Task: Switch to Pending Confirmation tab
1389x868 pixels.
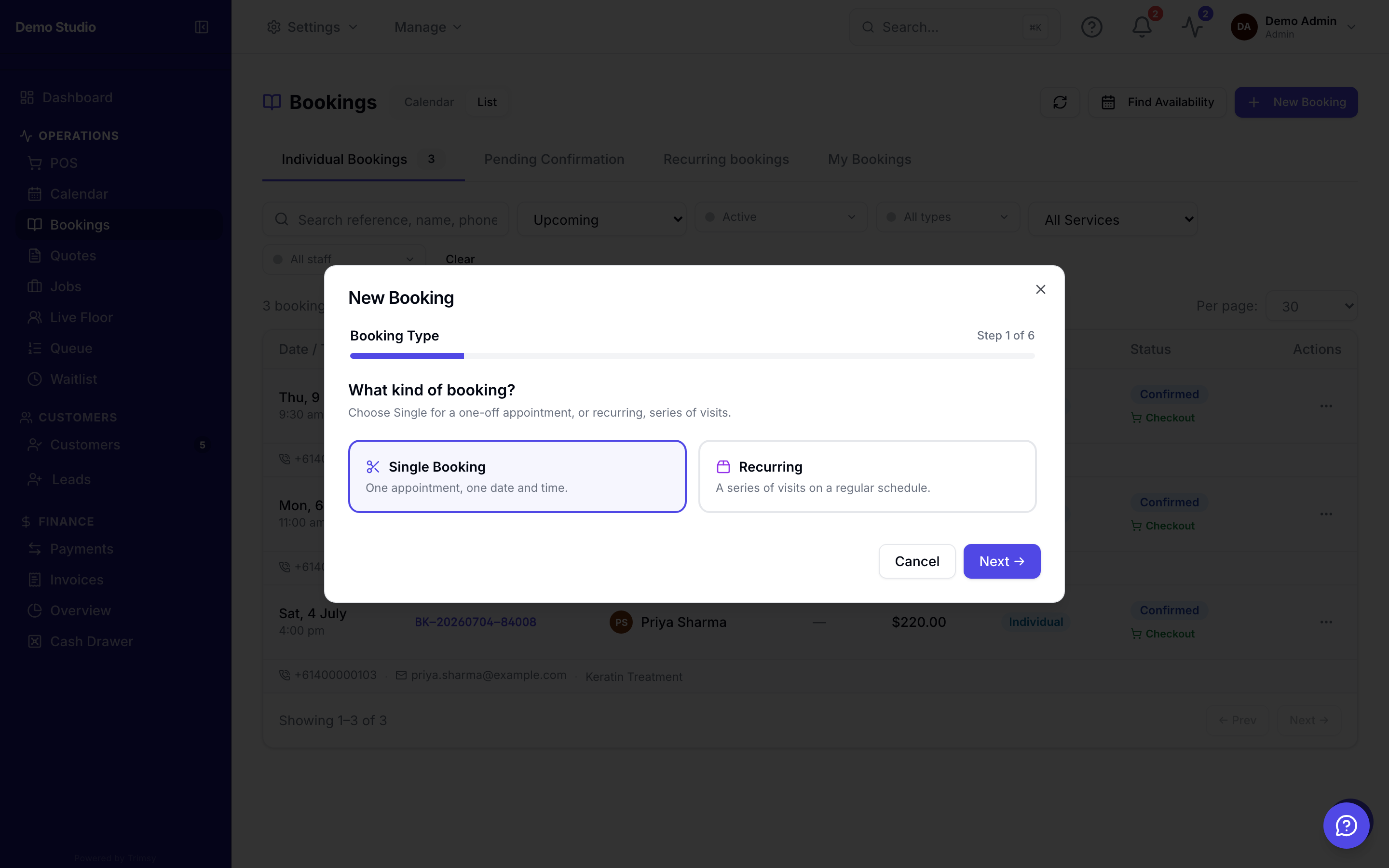Action: pyautogui.click(x=554, y=159)
